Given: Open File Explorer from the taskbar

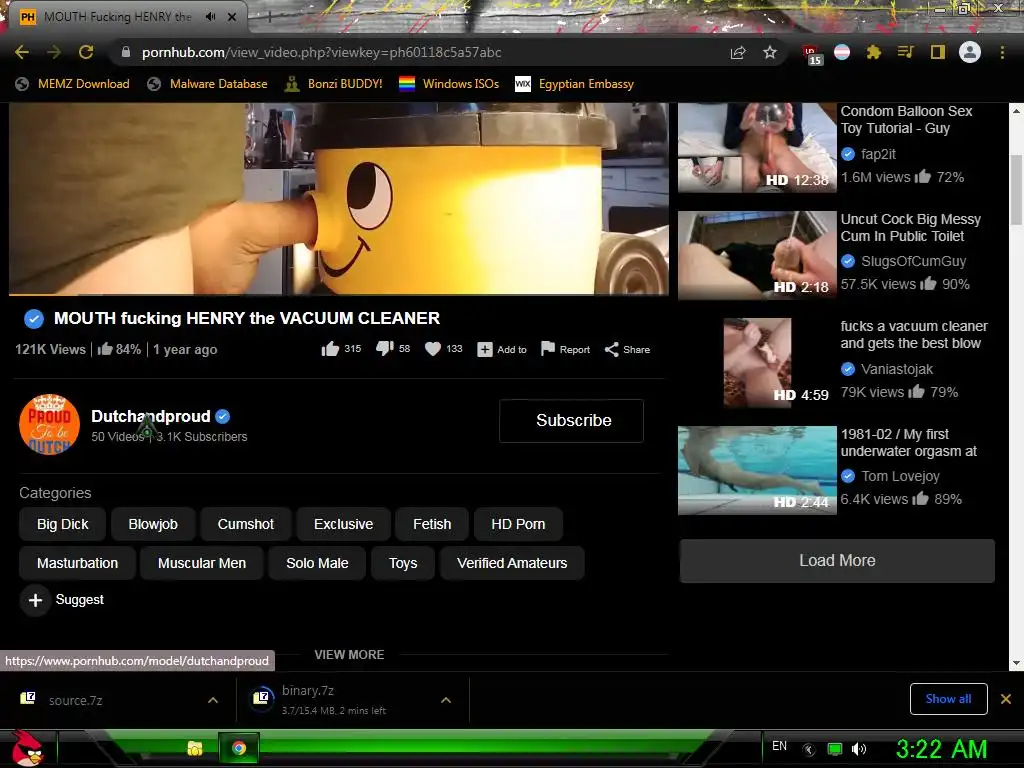Looking at the screenshot, I should tap(195, 748).
